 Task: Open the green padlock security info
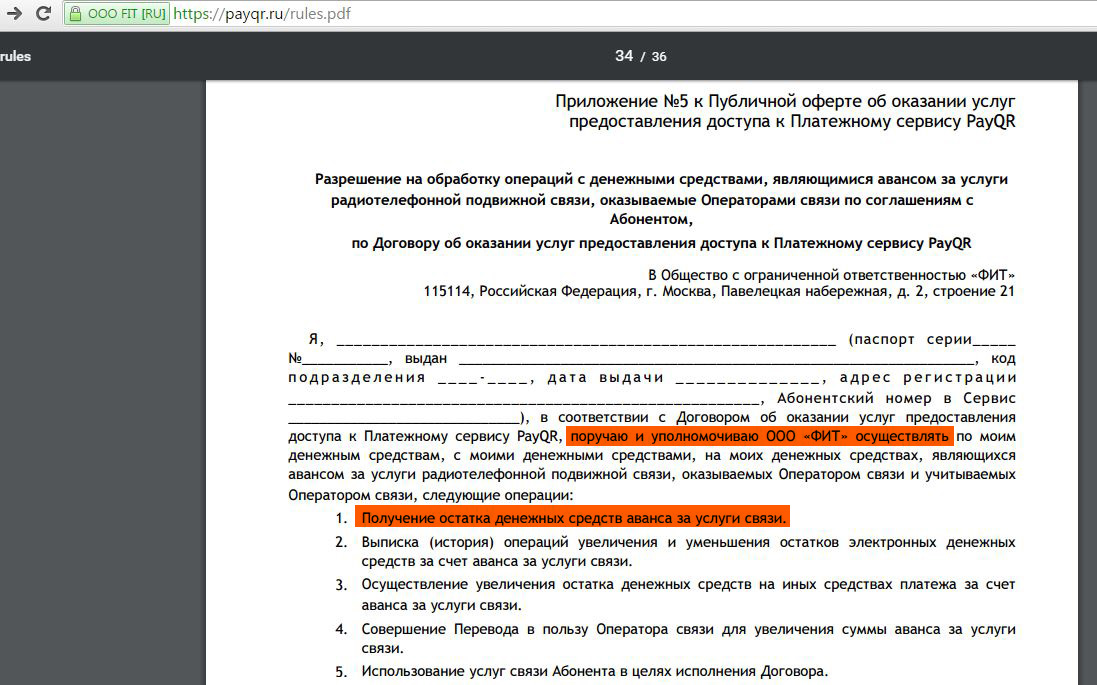click(x=76, y=14)
